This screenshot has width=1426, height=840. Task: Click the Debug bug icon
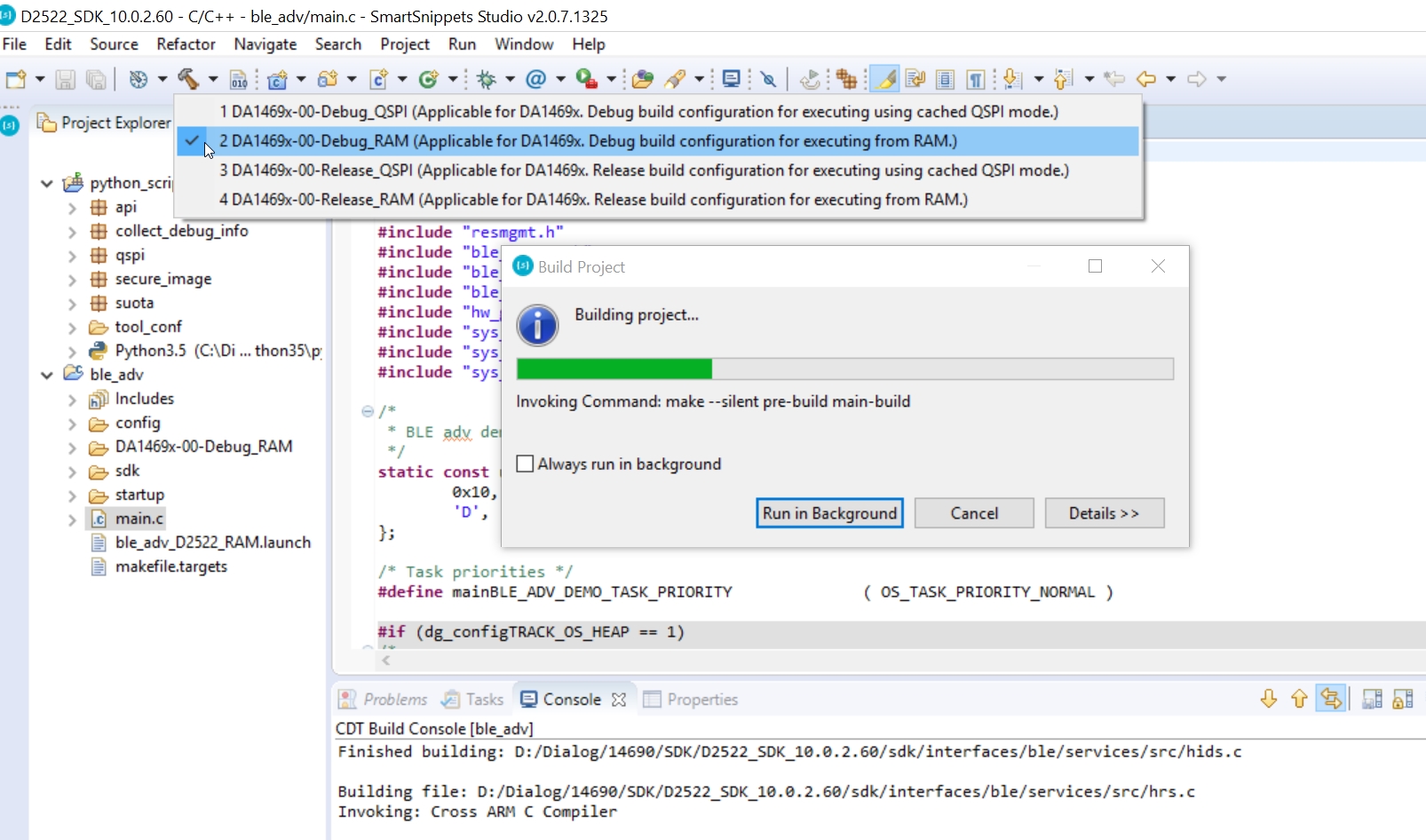[x=486, y=79]
